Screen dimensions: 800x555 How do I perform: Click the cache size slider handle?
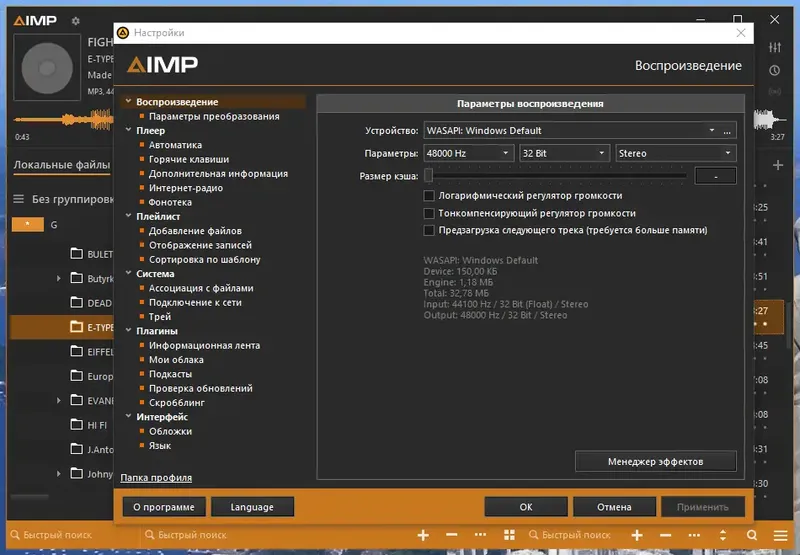coord(429,175)
